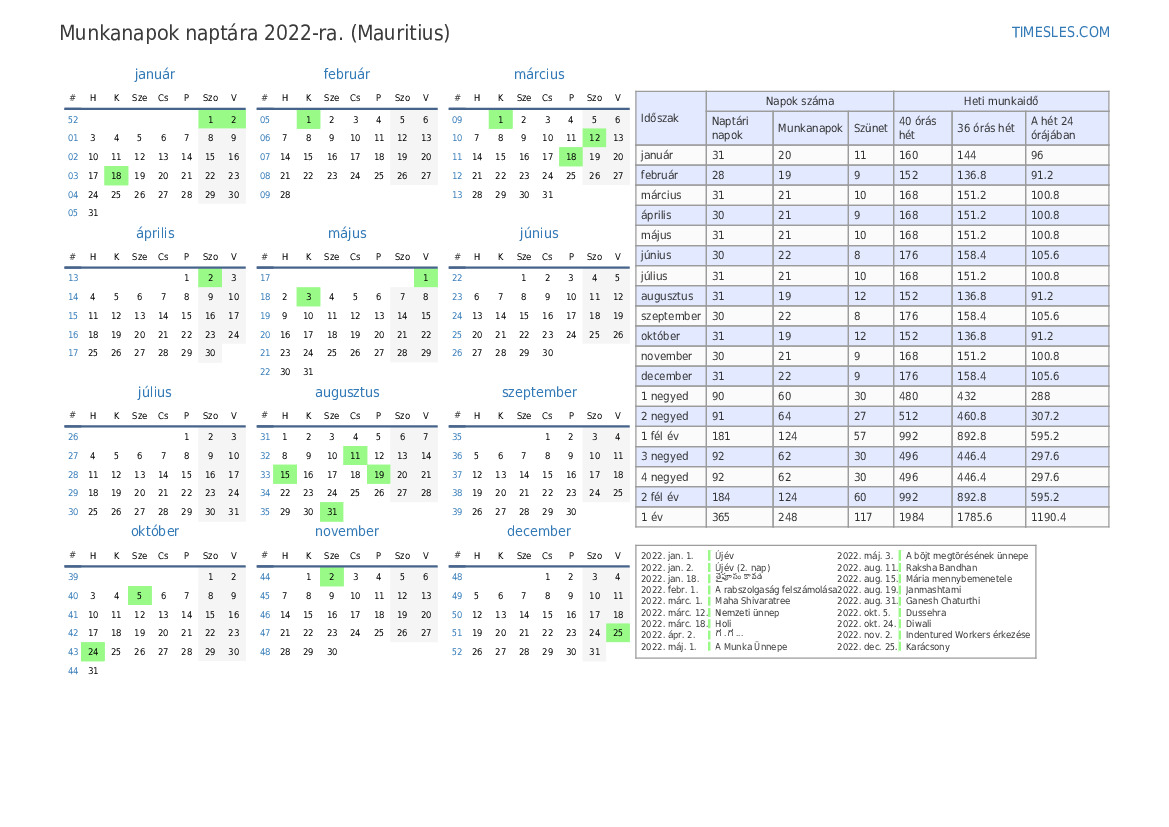
Task: Select the 'október' calendar month heading
Action: [x=155, y=531]
